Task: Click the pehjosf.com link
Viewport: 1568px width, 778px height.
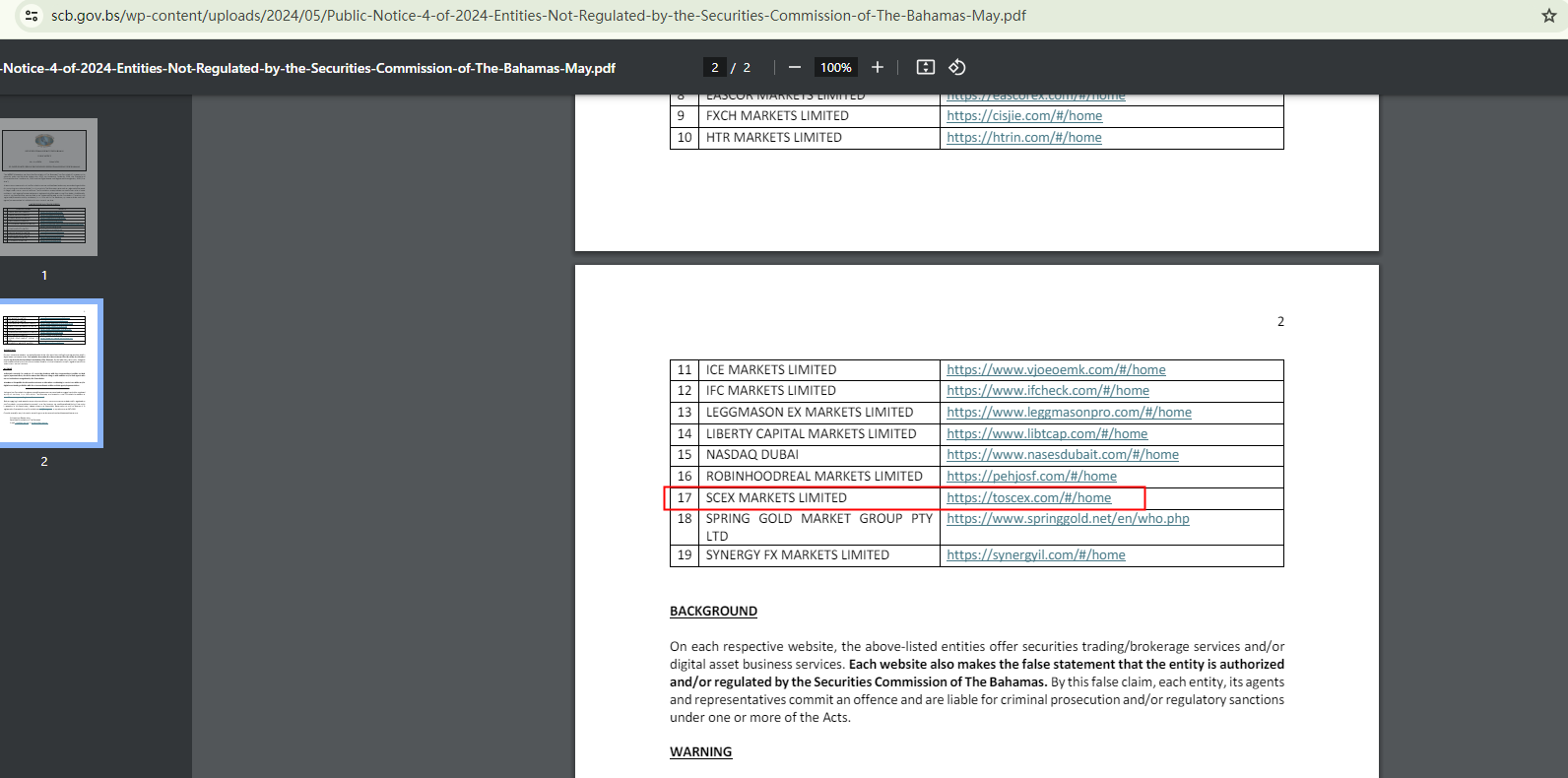Action: (1031, 477)
